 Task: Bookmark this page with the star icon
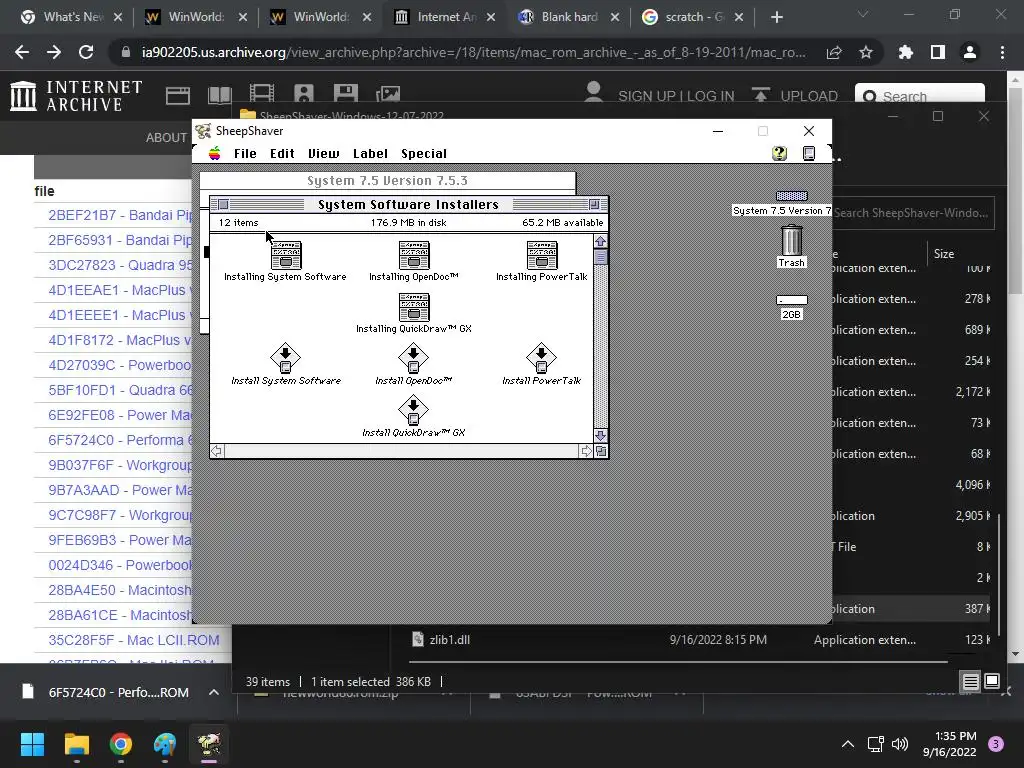(x=866, y=52)
